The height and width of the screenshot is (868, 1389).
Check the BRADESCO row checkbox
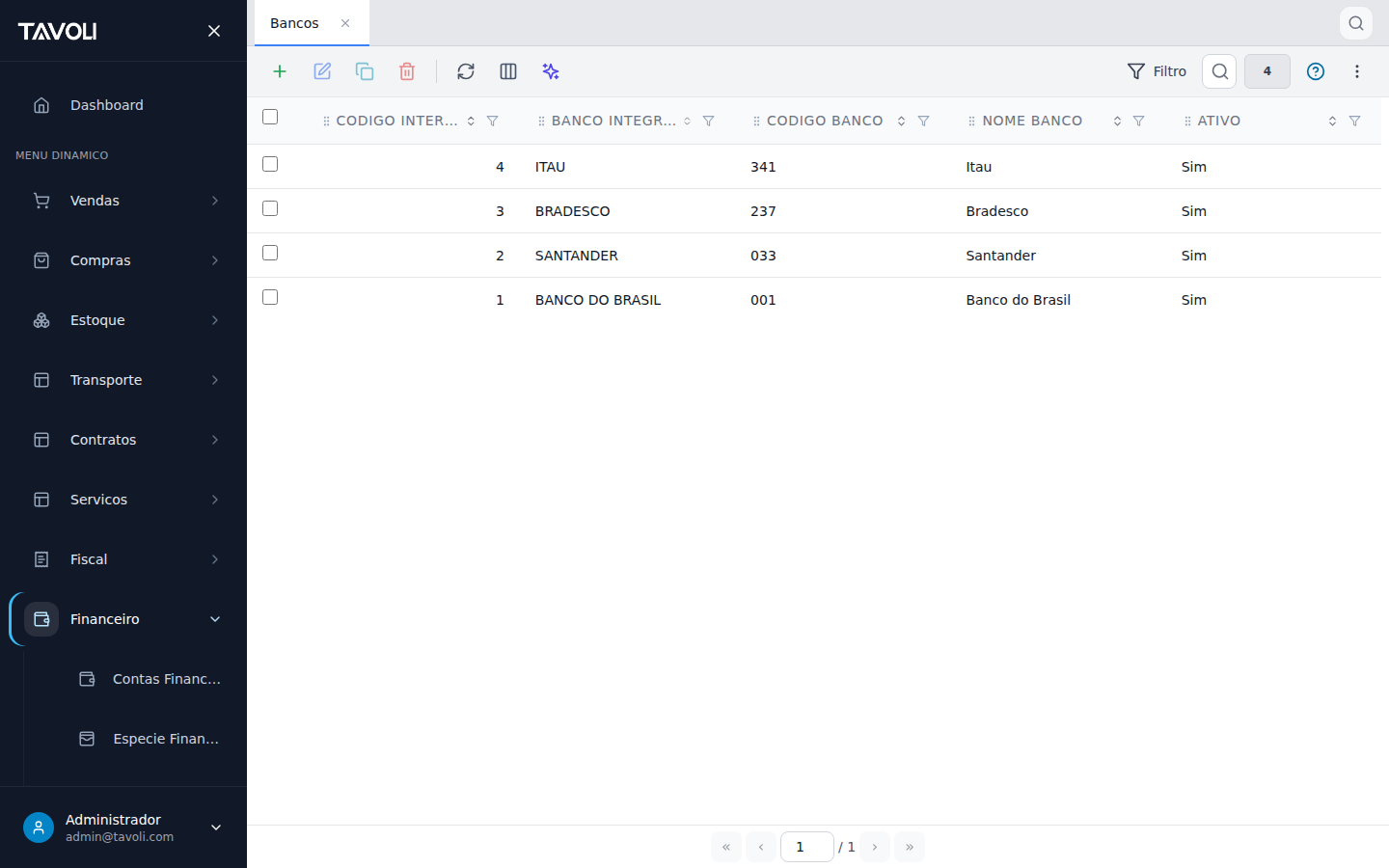[270, 208]
